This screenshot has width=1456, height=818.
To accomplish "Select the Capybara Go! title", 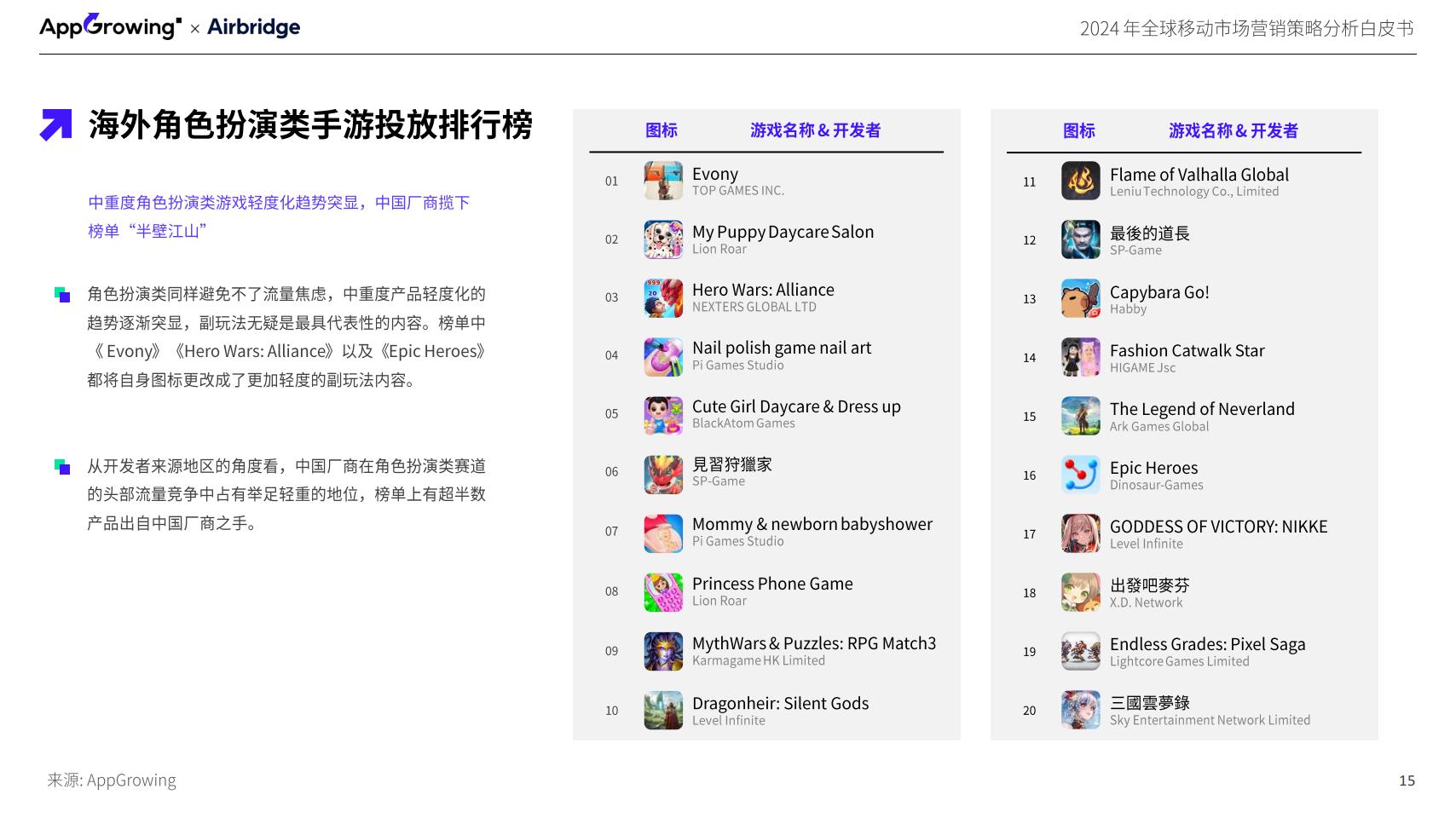I will [1159, 292].
